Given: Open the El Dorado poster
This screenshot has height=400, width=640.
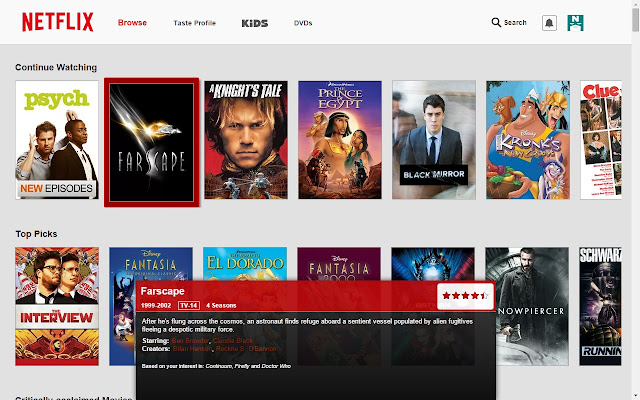Looking at the screenshot, I should tap(245, 263).
